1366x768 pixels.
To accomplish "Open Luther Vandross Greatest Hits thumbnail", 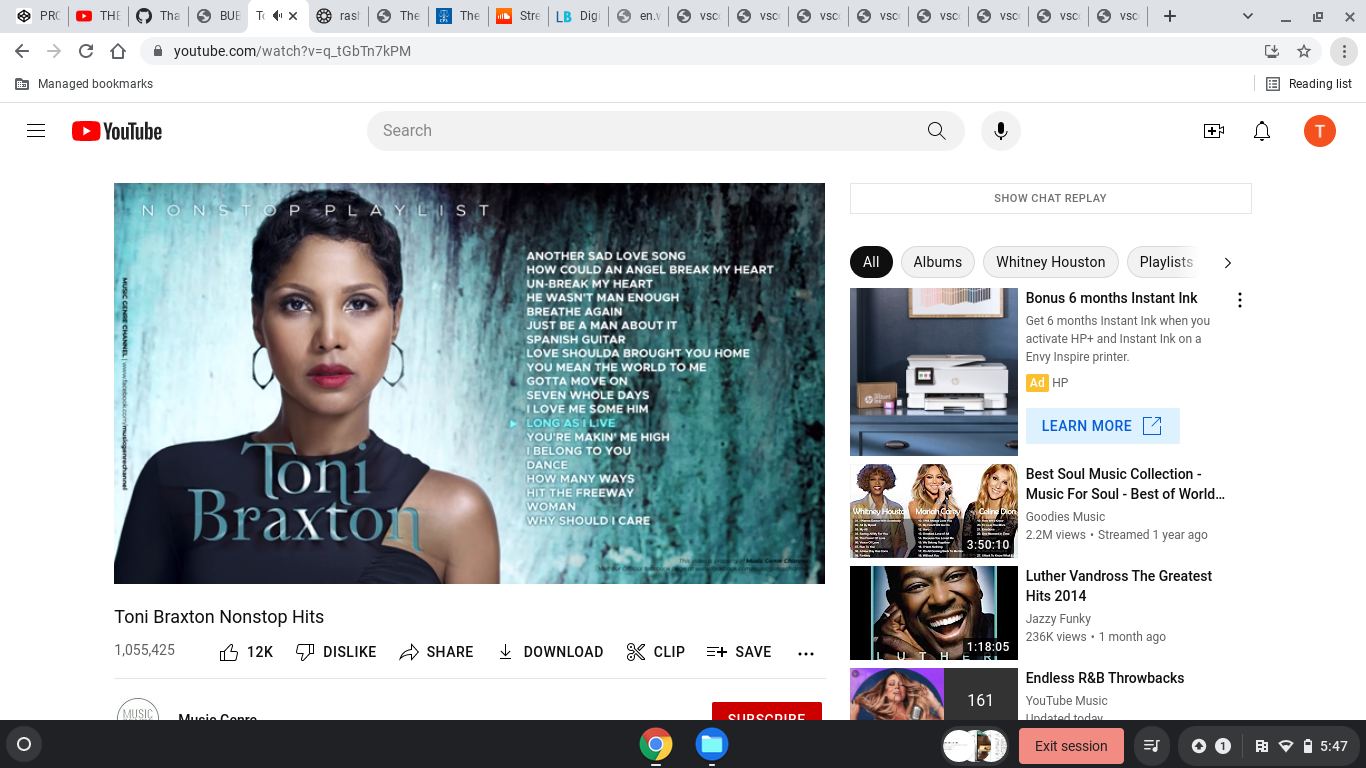I will click(934, 613).
